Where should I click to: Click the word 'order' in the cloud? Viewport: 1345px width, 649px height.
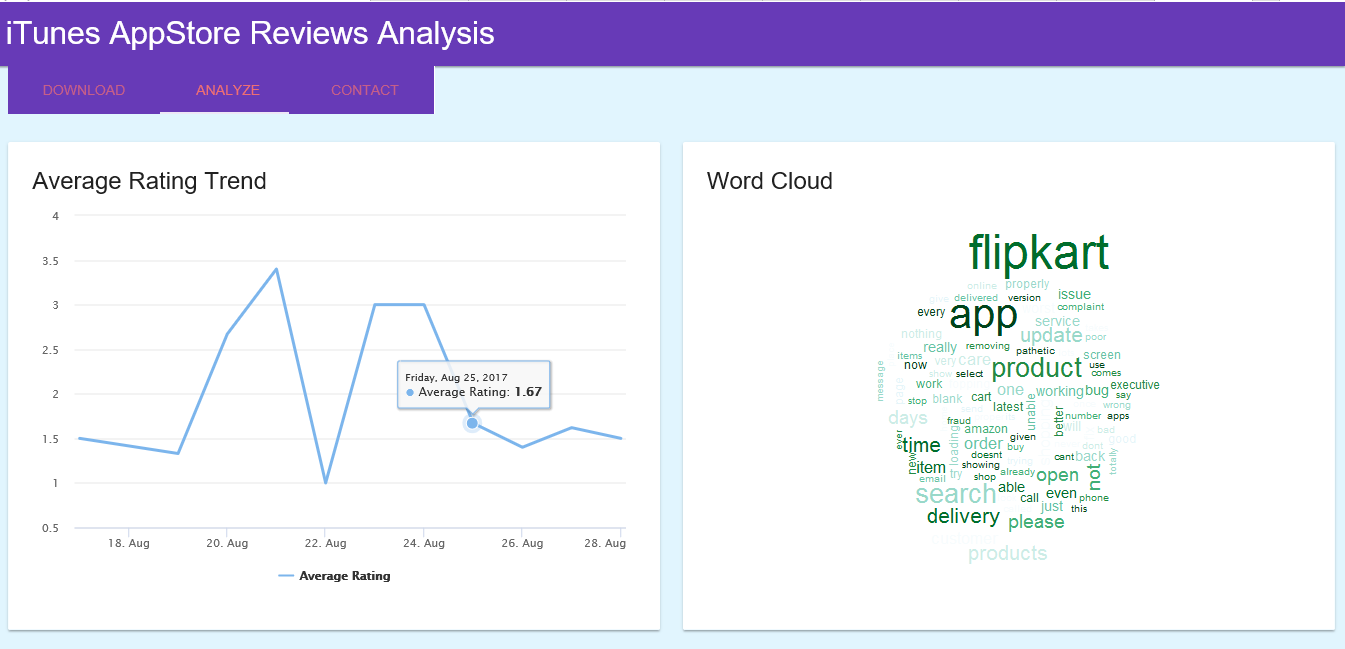pos(983,444)
